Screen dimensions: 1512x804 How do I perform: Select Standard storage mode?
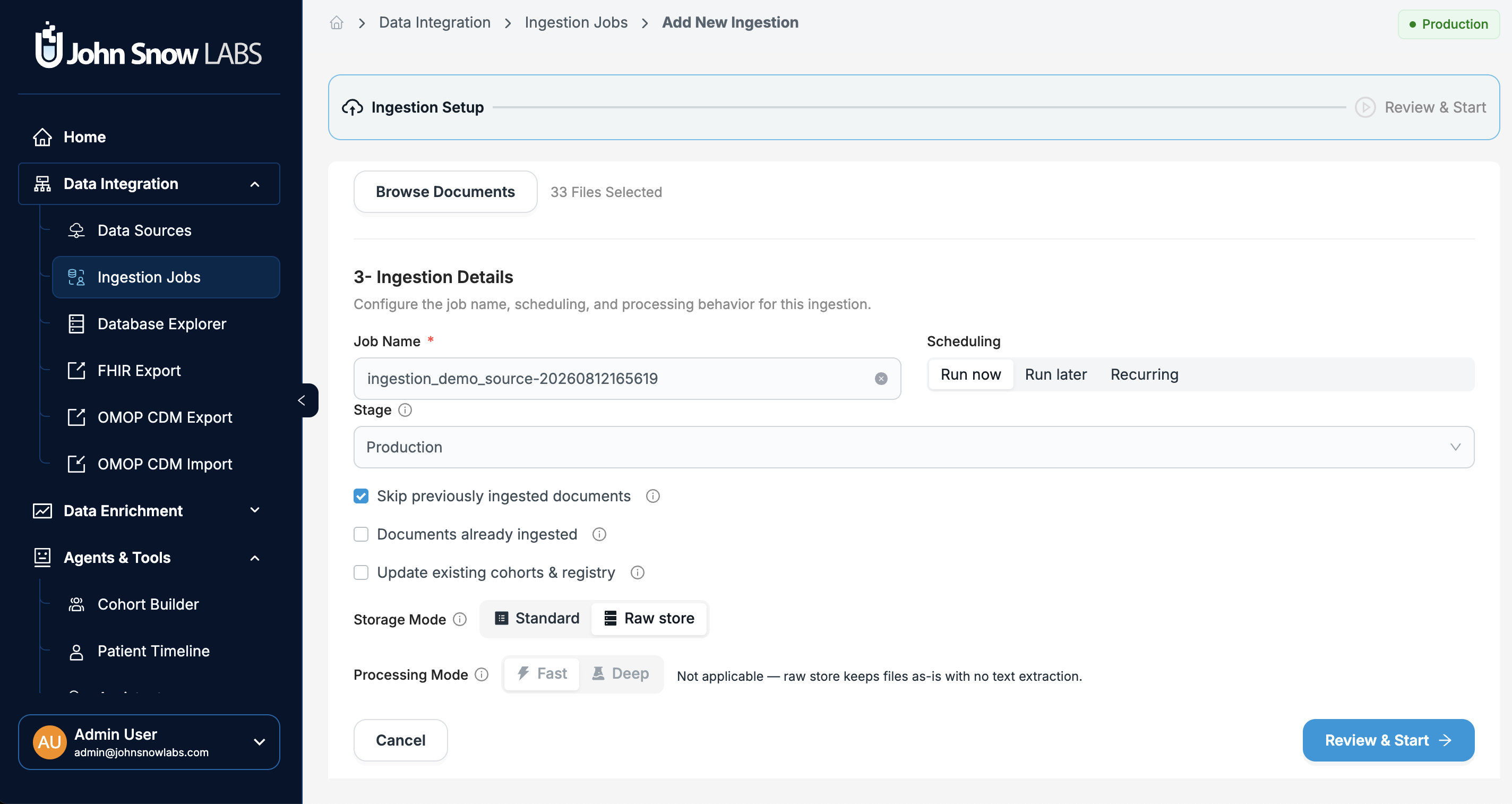(537, 619)
